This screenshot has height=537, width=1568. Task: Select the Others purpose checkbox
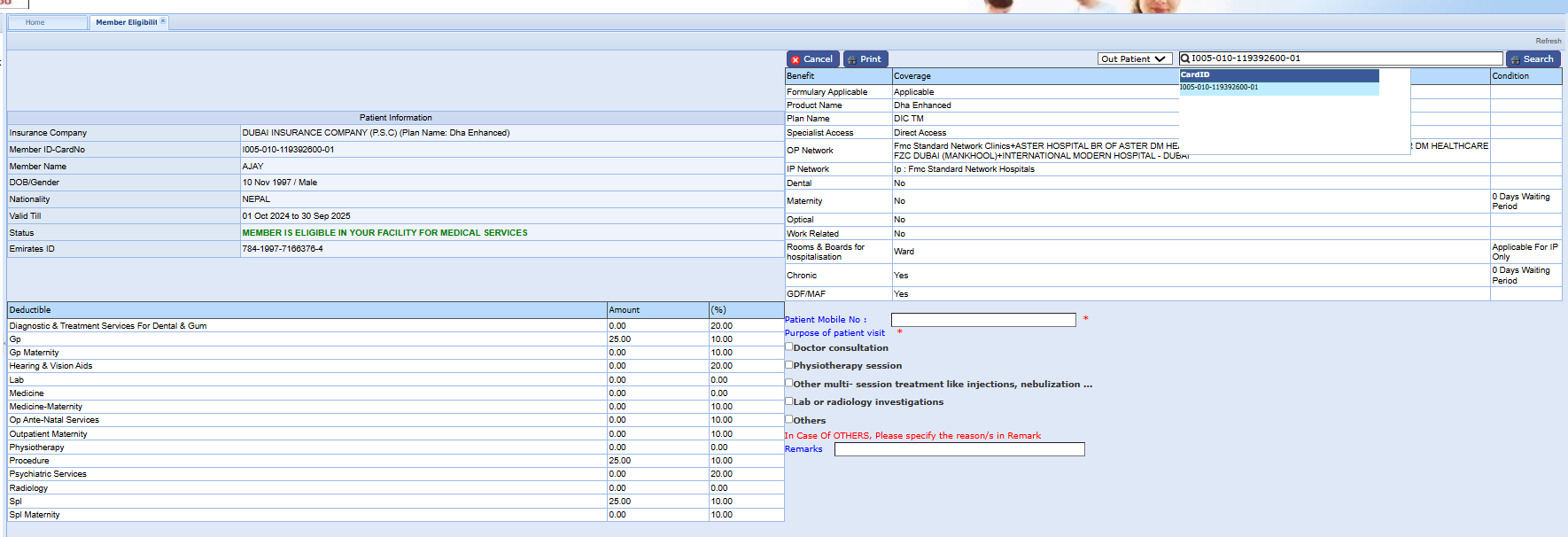(x=788, y=420)
